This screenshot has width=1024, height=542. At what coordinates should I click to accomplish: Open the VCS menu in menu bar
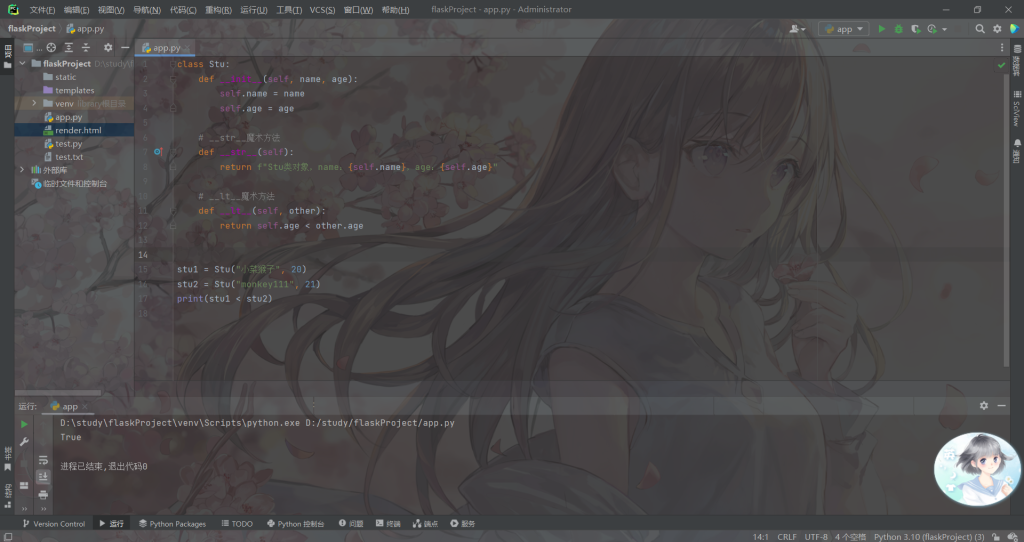point(322,9)
